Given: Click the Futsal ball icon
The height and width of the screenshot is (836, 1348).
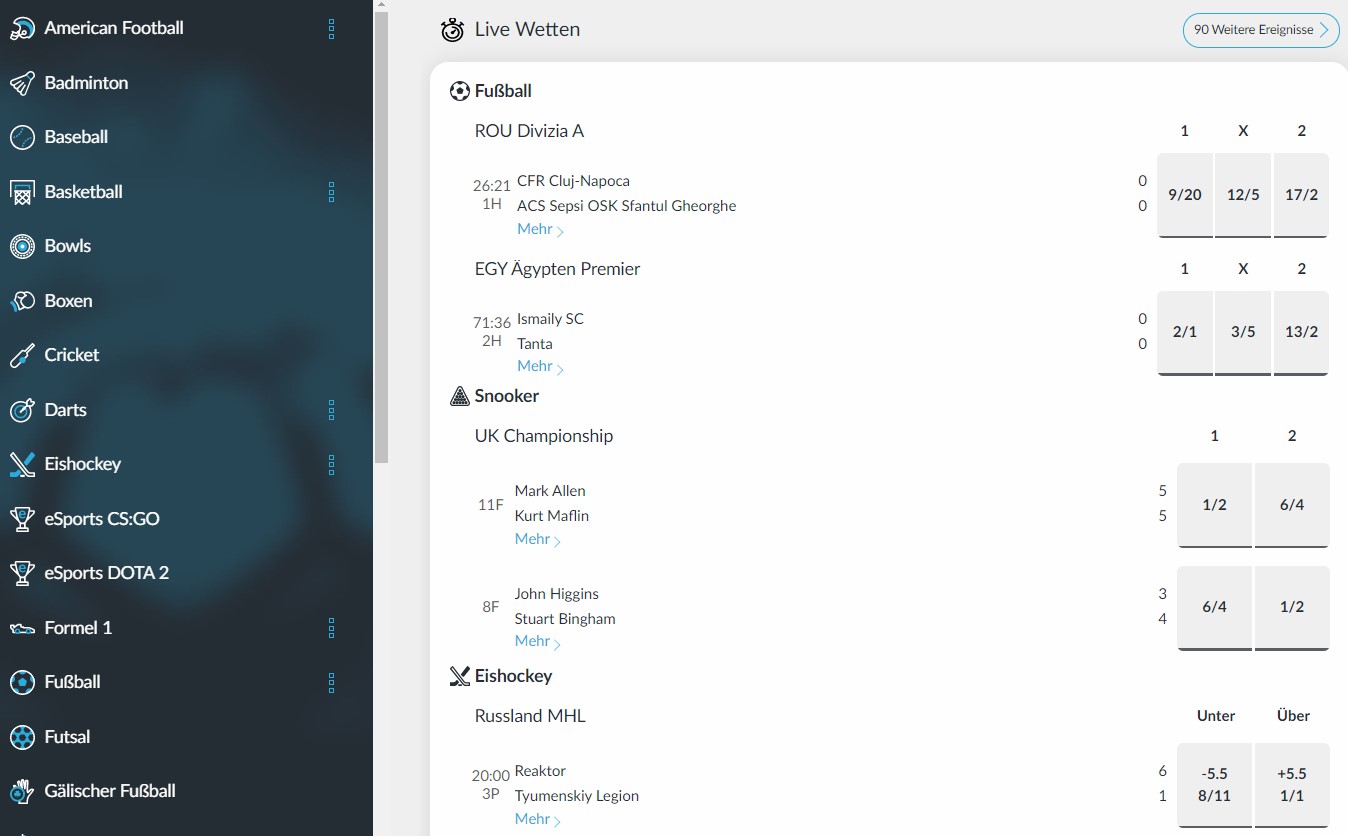Looking at the screenshot, I should [x=22, y=737].
